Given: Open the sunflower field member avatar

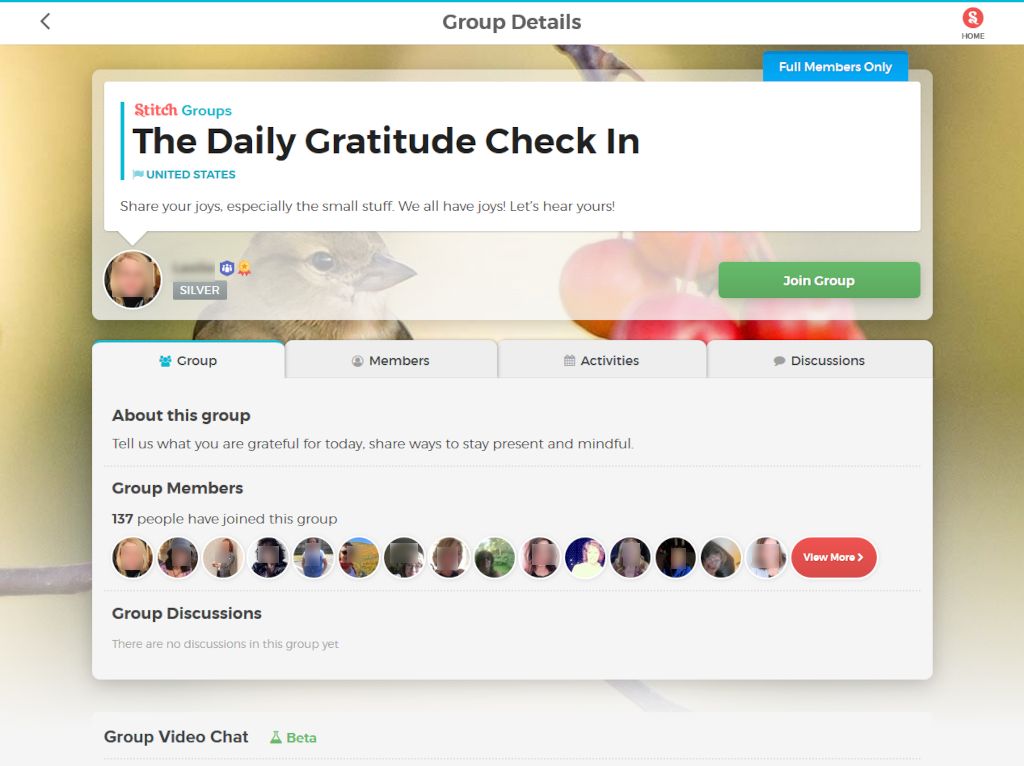Looking at the screenshot, I should pos(359,557).
